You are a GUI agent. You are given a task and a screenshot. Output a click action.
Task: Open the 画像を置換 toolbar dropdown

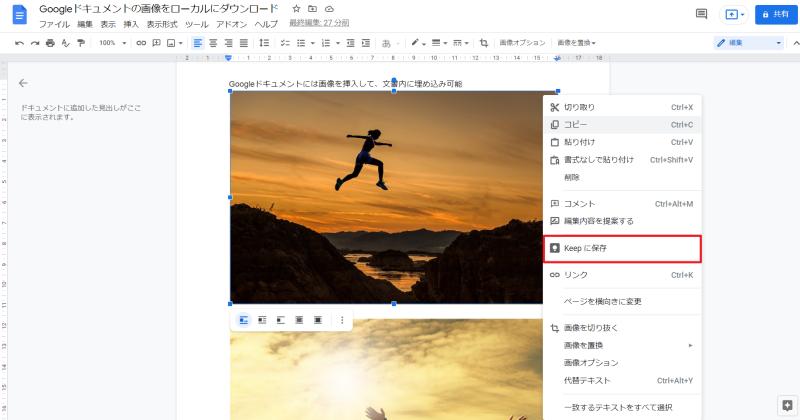[576, 43]
